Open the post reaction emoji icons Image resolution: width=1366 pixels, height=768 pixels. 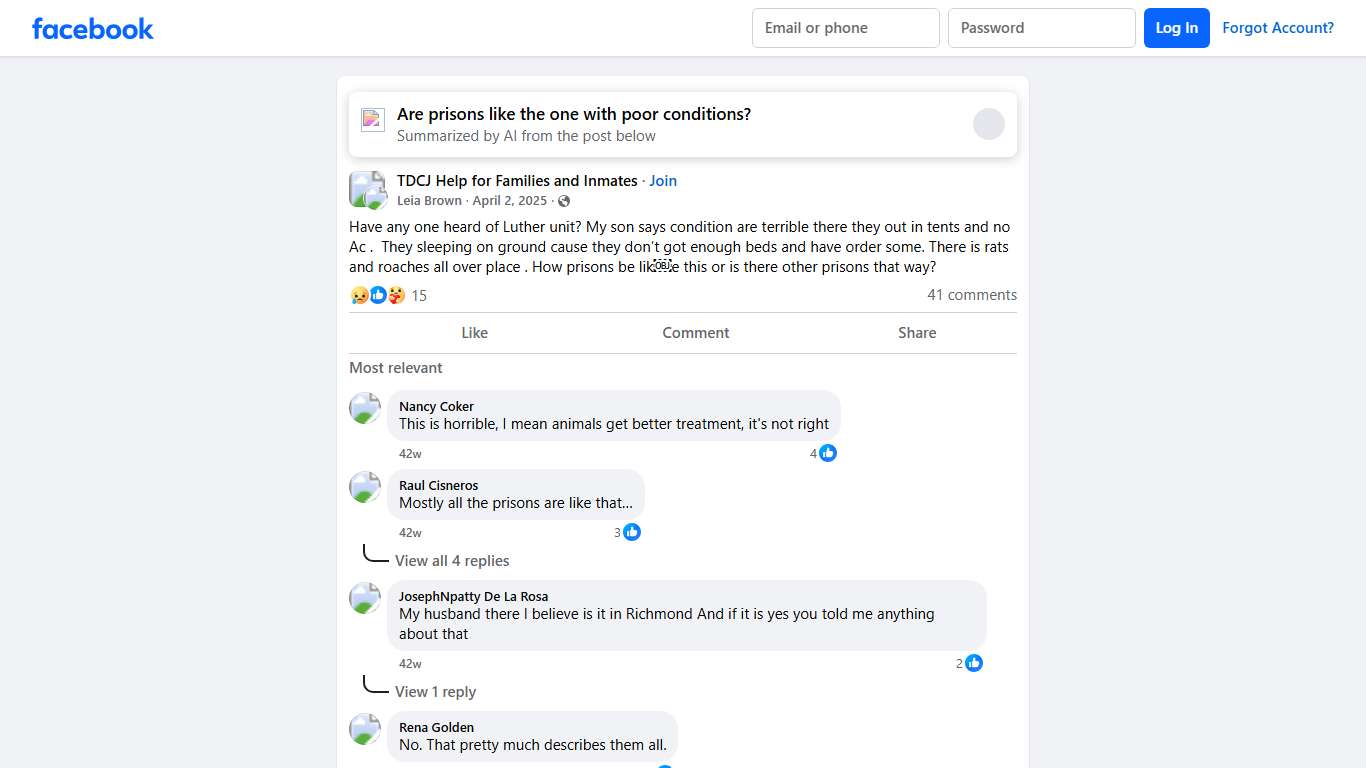coord(377,295)
